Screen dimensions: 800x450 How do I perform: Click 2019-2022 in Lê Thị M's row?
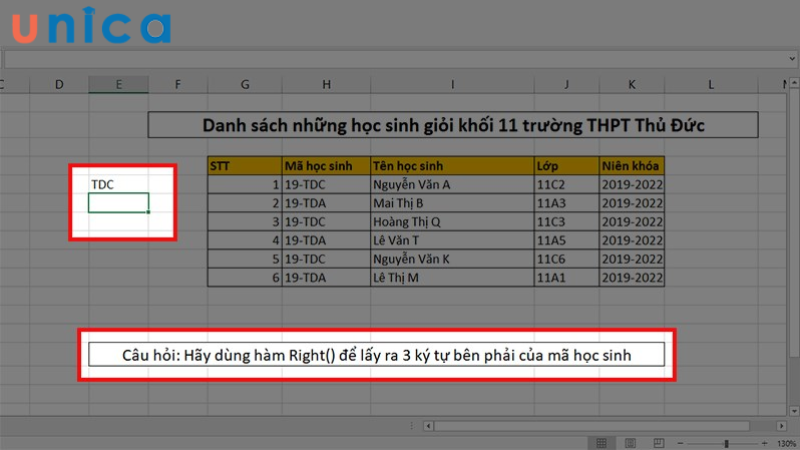tap(632, 278)
